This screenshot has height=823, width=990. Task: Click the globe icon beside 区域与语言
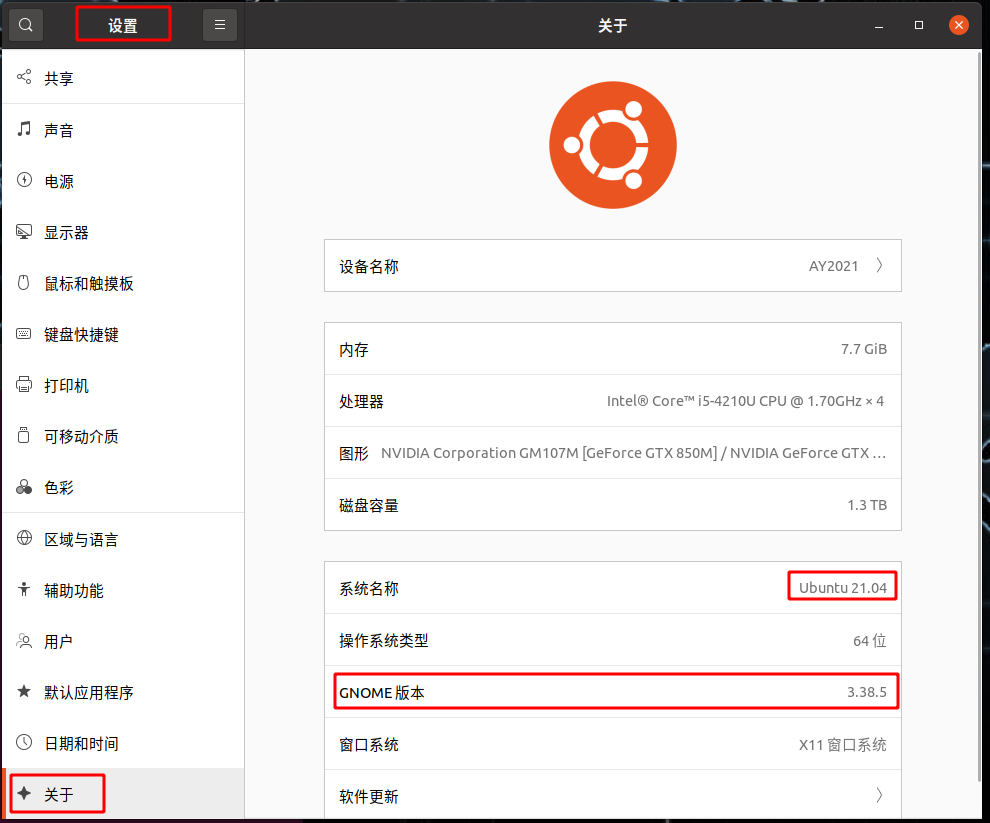[x=24, y=538]
